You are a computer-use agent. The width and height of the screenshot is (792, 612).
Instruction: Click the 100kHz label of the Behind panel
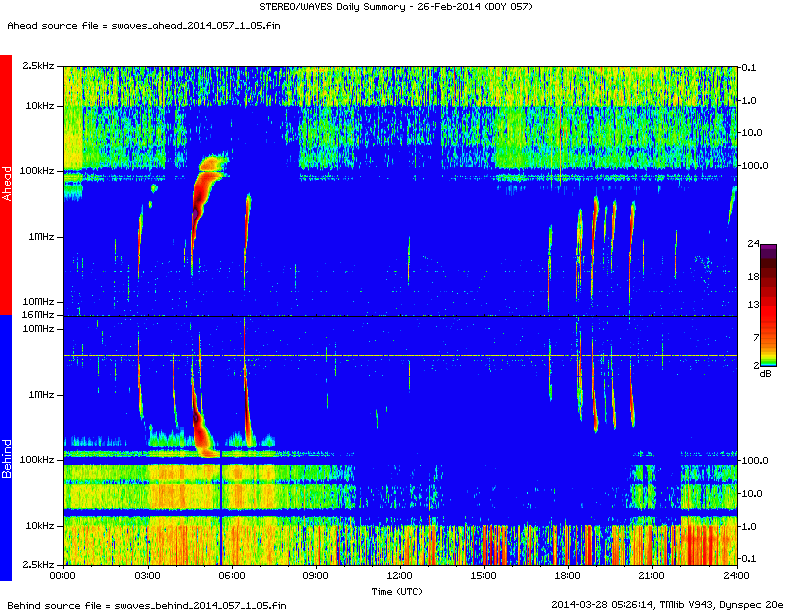coord(37,460)
